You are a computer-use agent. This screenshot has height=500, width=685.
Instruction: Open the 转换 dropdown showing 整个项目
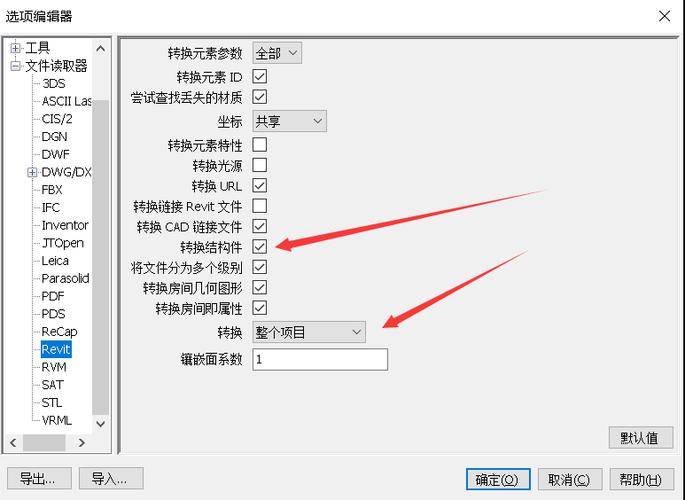(309, 332)
